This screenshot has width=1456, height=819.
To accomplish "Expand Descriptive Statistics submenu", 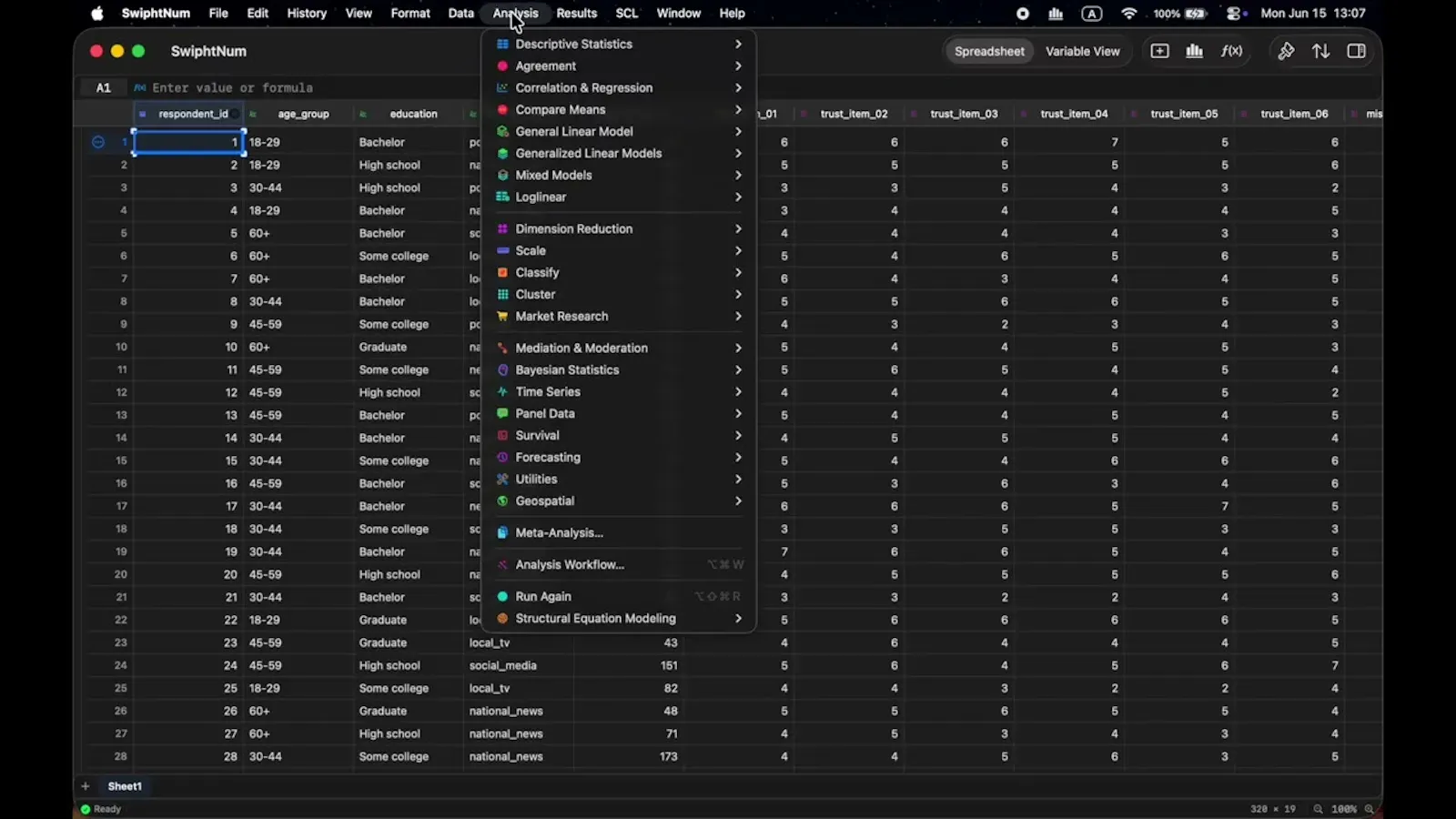I will pyautogui.click(x=619, y=44).
